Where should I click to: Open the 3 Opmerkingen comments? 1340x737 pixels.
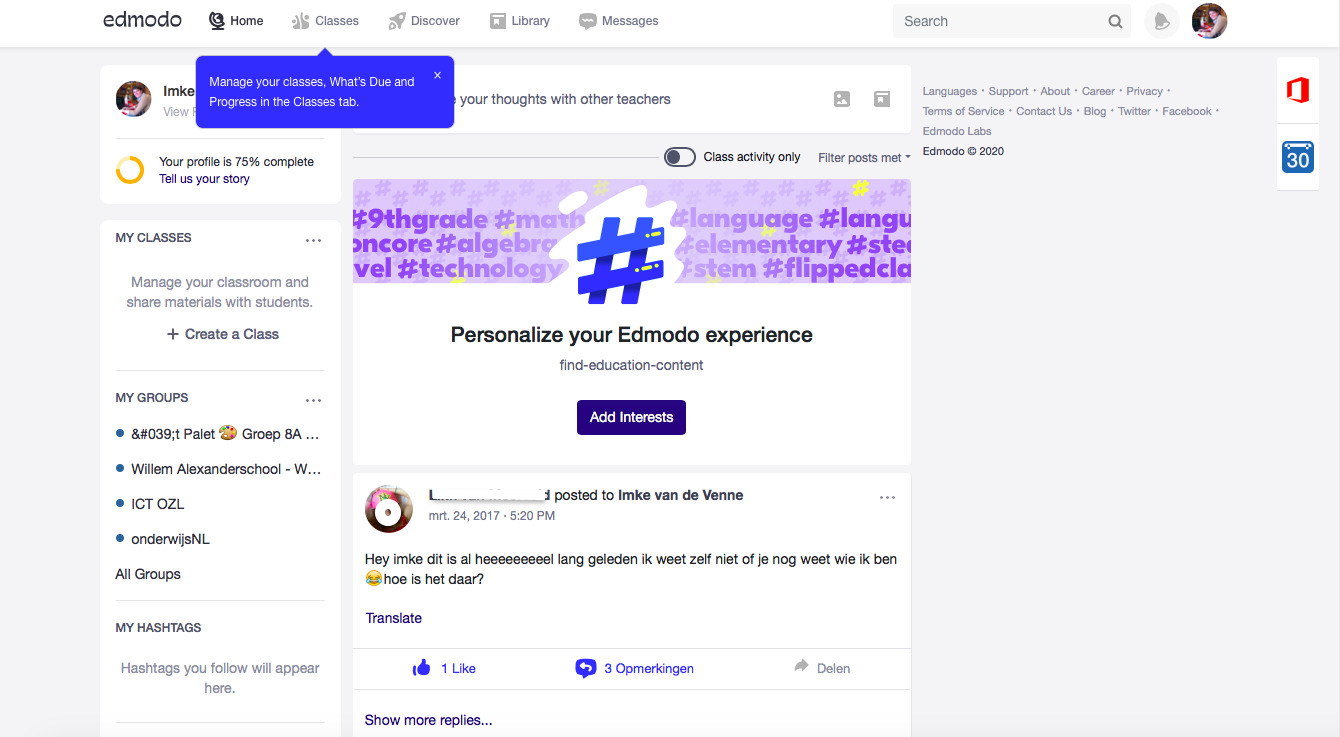pyautogui.click(x=635, y=668)
